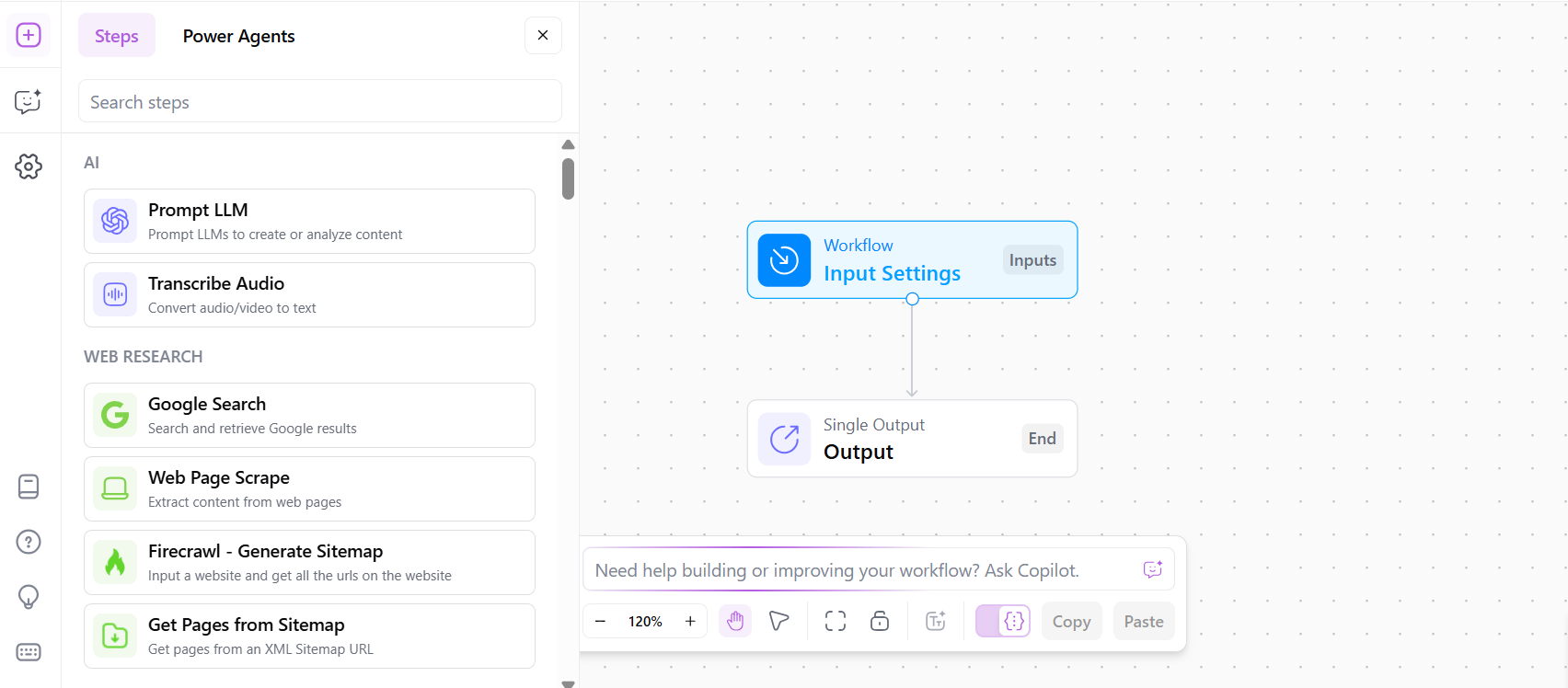The height and width of the screenshot is (688, 1568).
Task: Click the fit view frame icon
Action: pos(836,621)
